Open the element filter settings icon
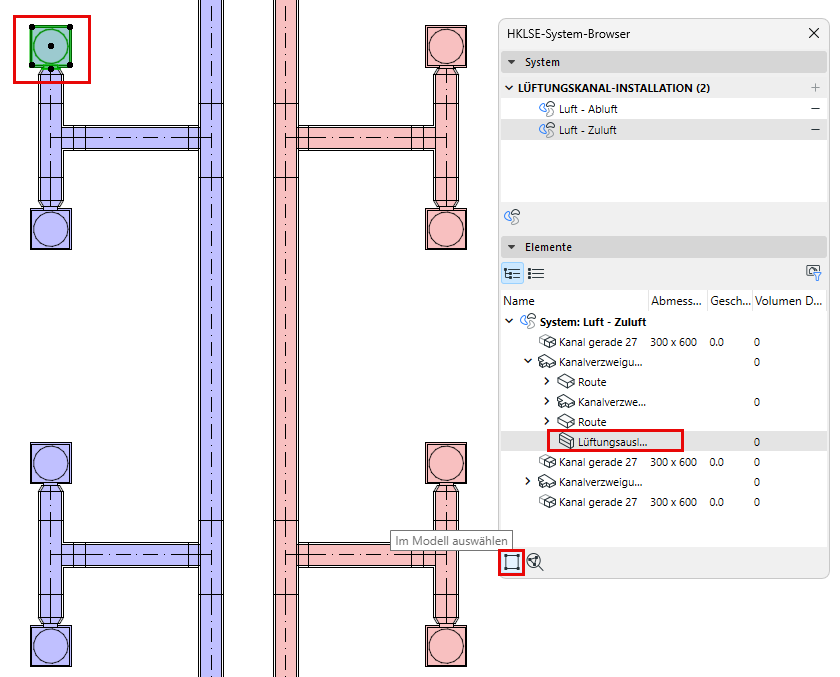This screenshot has height=677, width=840. [813, 273]
